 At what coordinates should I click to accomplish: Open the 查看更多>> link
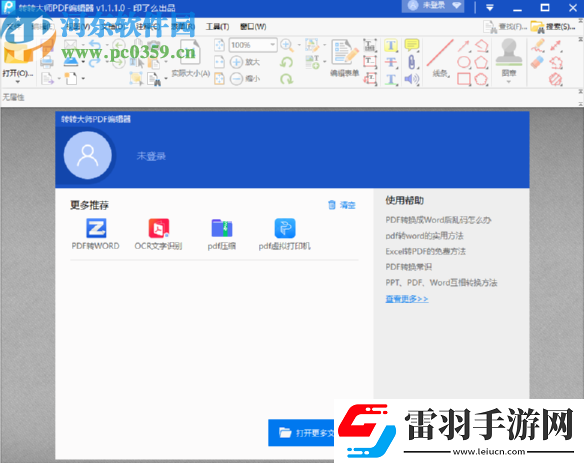click(407, 299)
